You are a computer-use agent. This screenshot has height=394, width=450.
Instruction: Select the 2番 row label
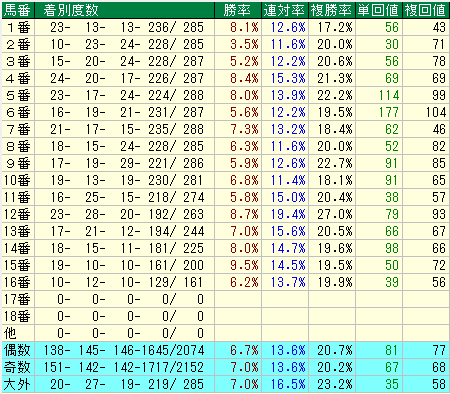pyautogui.click(x=18, y=44)
